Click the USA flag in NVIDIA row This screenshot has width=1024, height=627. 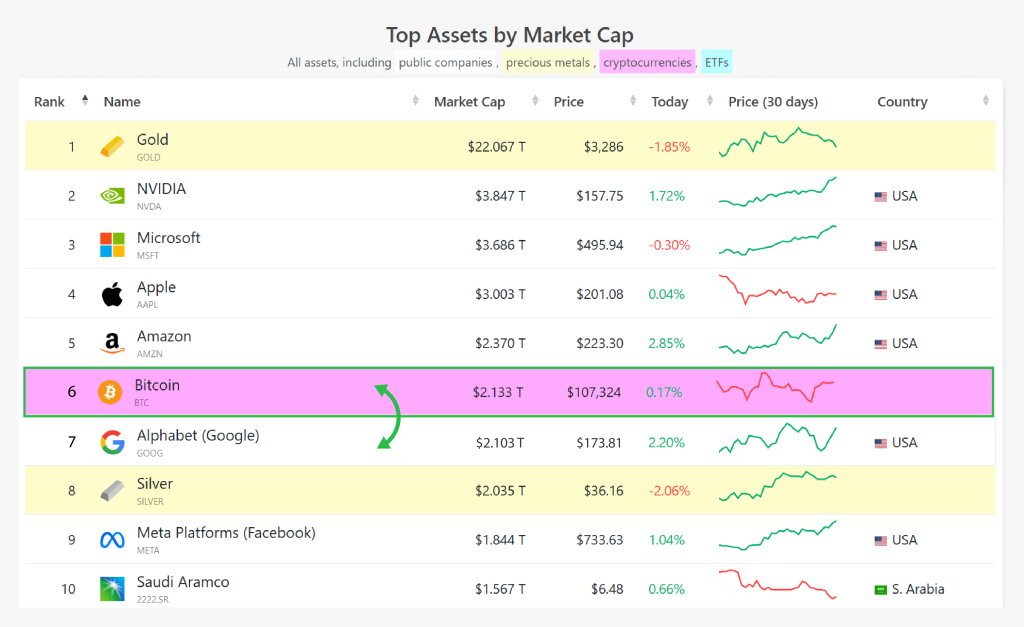coord(880,197)
